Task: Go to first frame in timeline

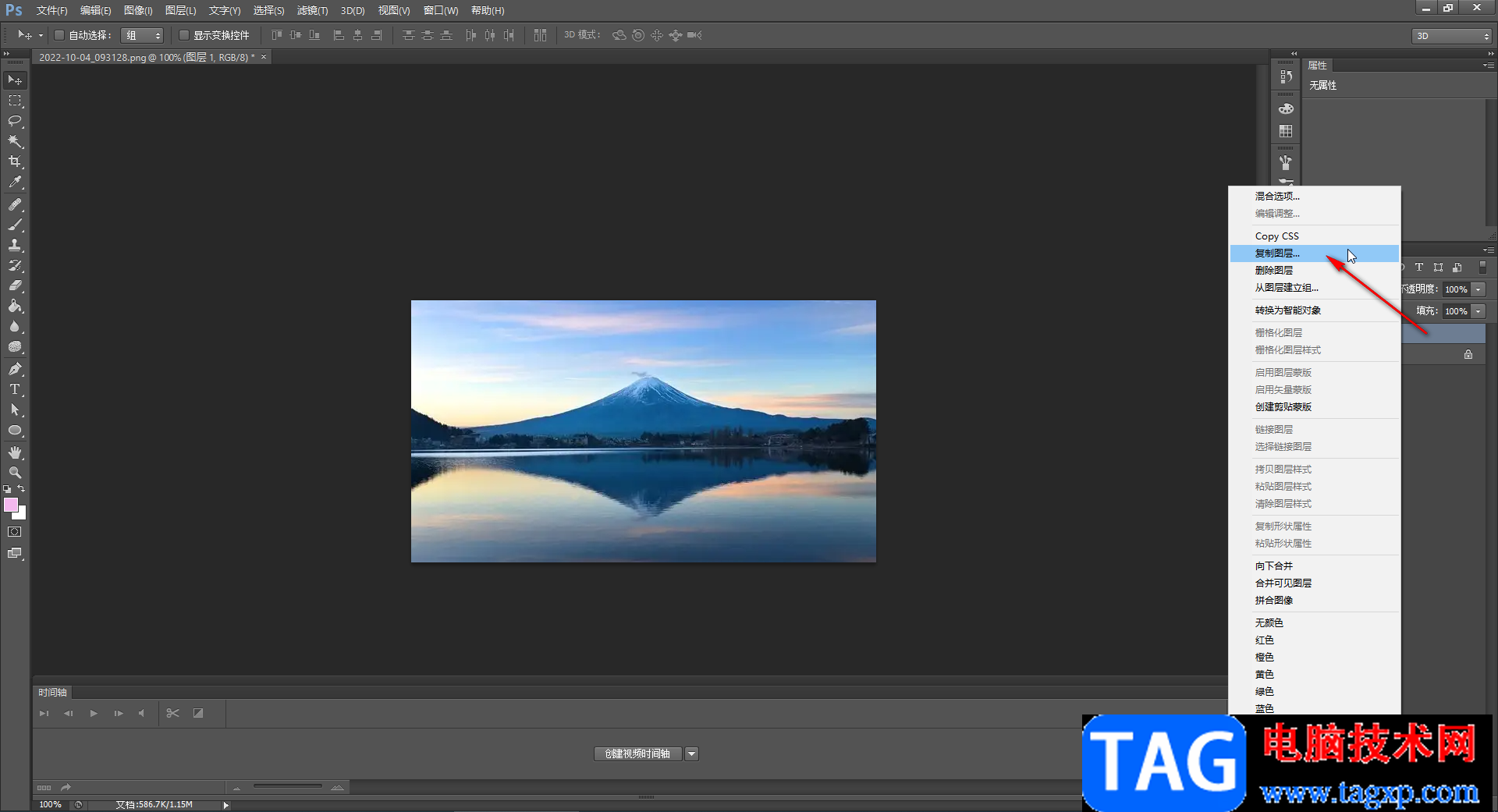Action: pyautogui.click(x=44, y=713)
